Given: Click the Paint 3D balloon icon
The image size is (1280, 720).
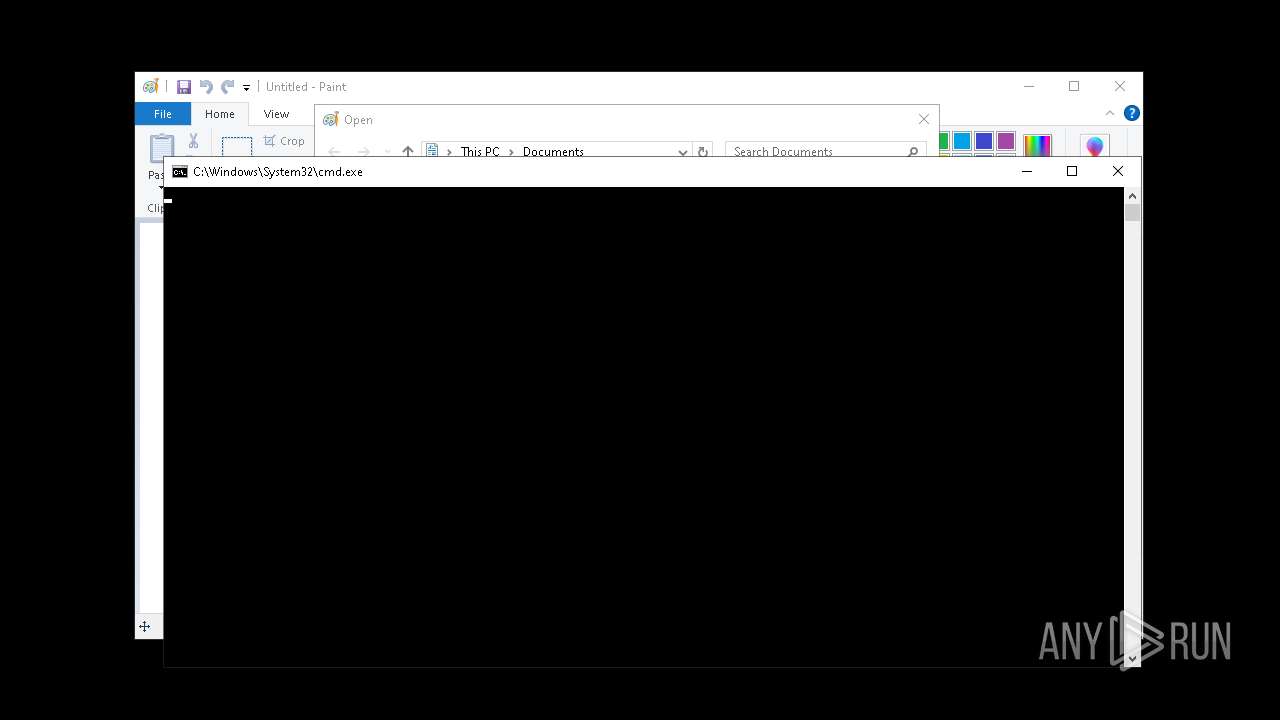Looking at the screenshot, I should (x=1094, y=147).
